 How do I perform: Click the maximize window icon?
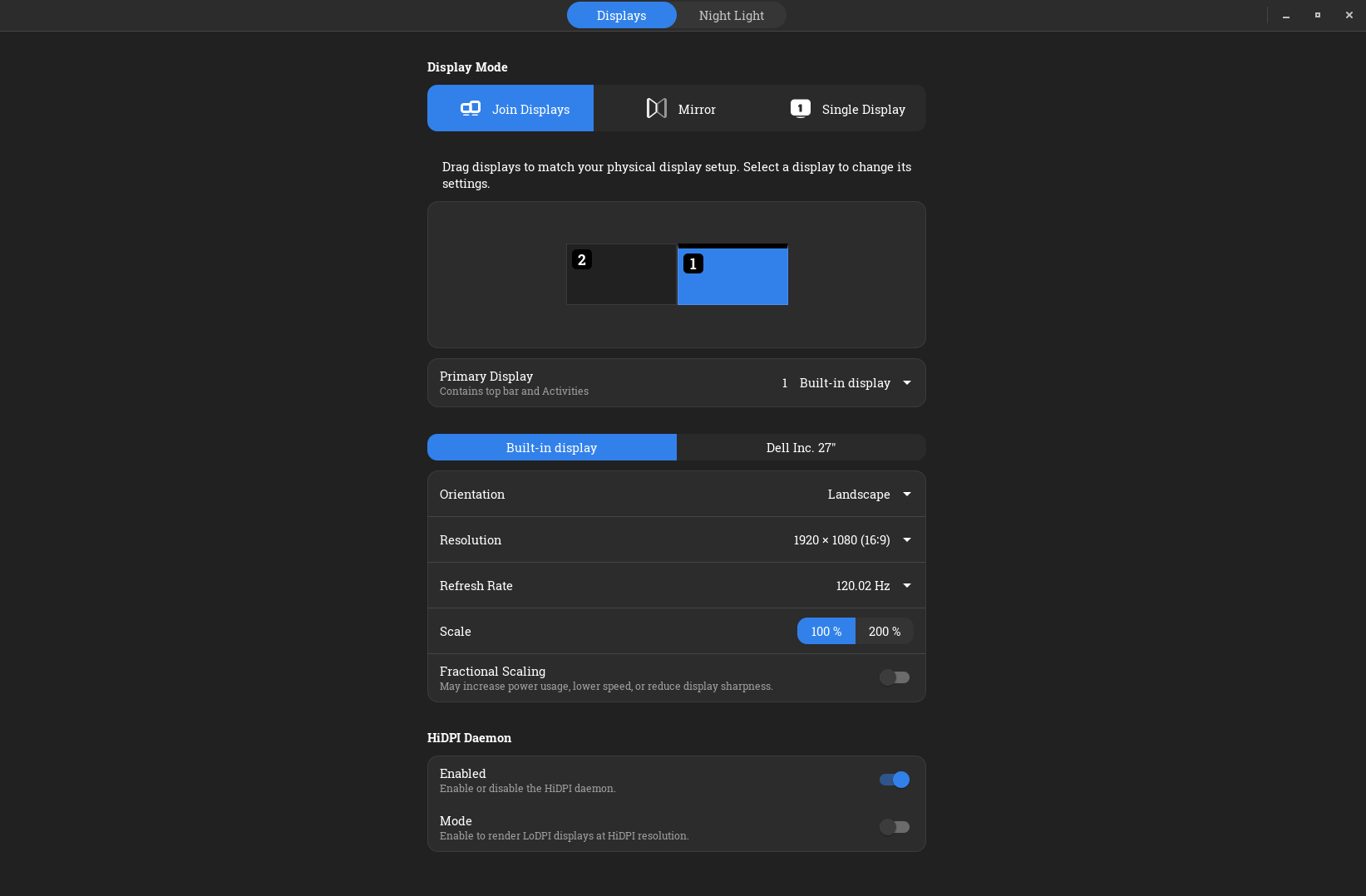1317,15
